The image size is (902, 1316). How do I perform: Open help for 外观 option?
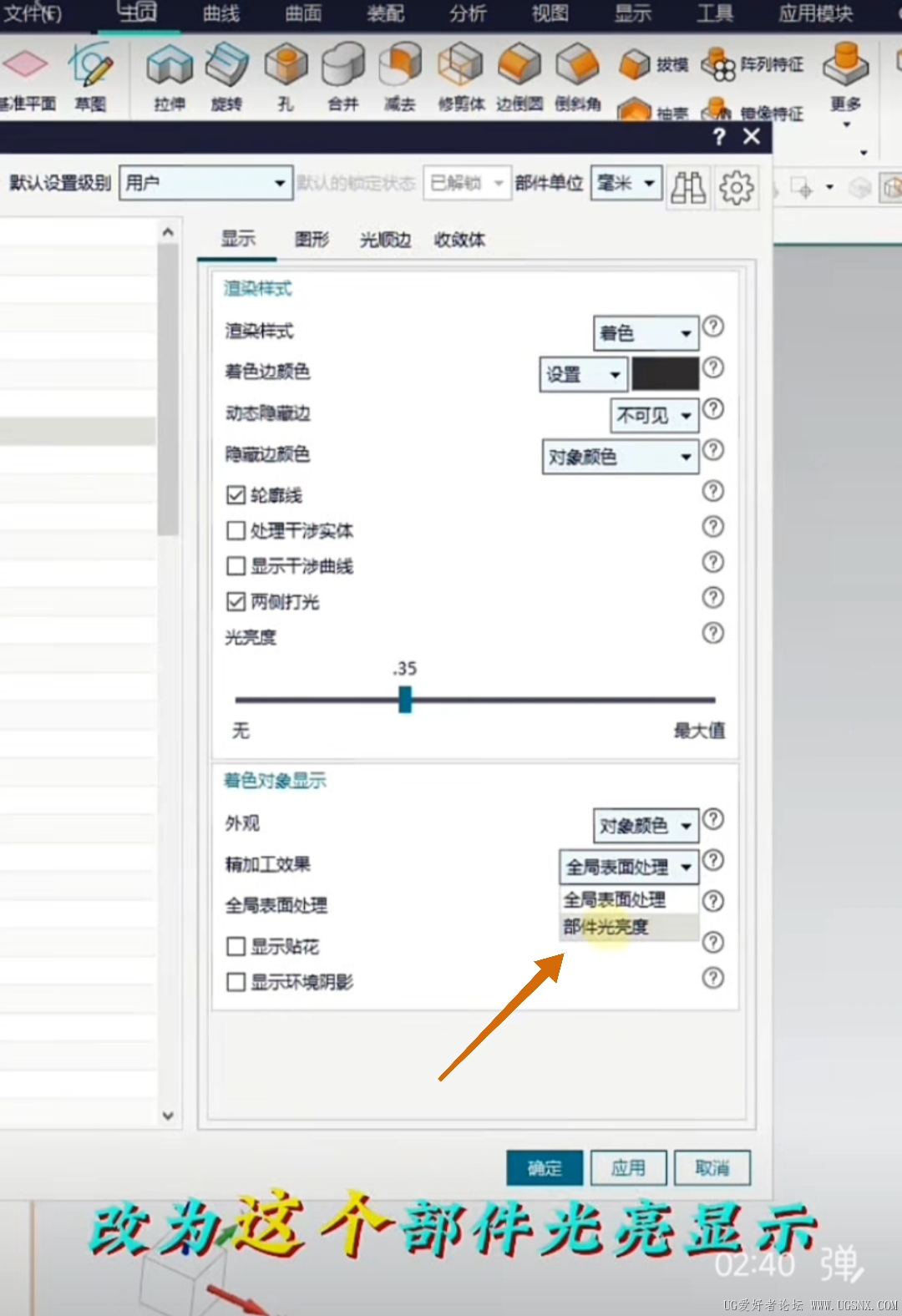click(x=712, y=818)
